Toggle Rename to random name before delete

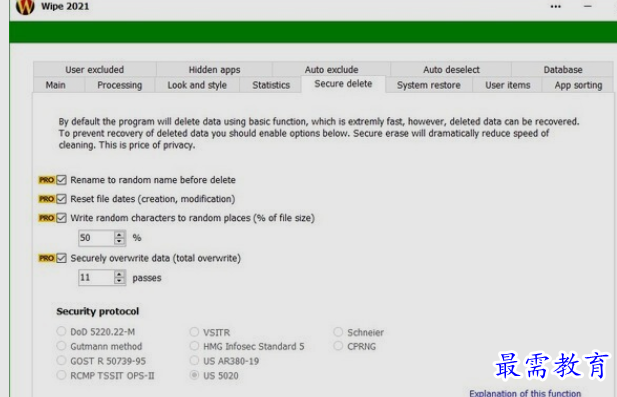pos(61,180)
